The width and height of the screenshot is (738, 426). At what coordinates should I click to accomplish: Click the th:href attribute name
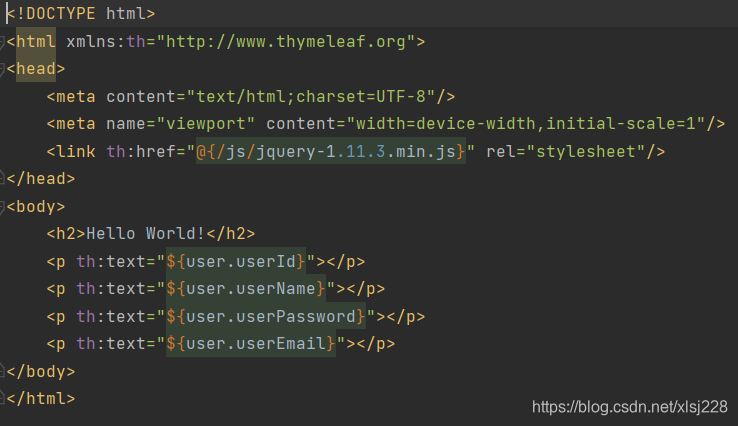[x=141, y=152]
